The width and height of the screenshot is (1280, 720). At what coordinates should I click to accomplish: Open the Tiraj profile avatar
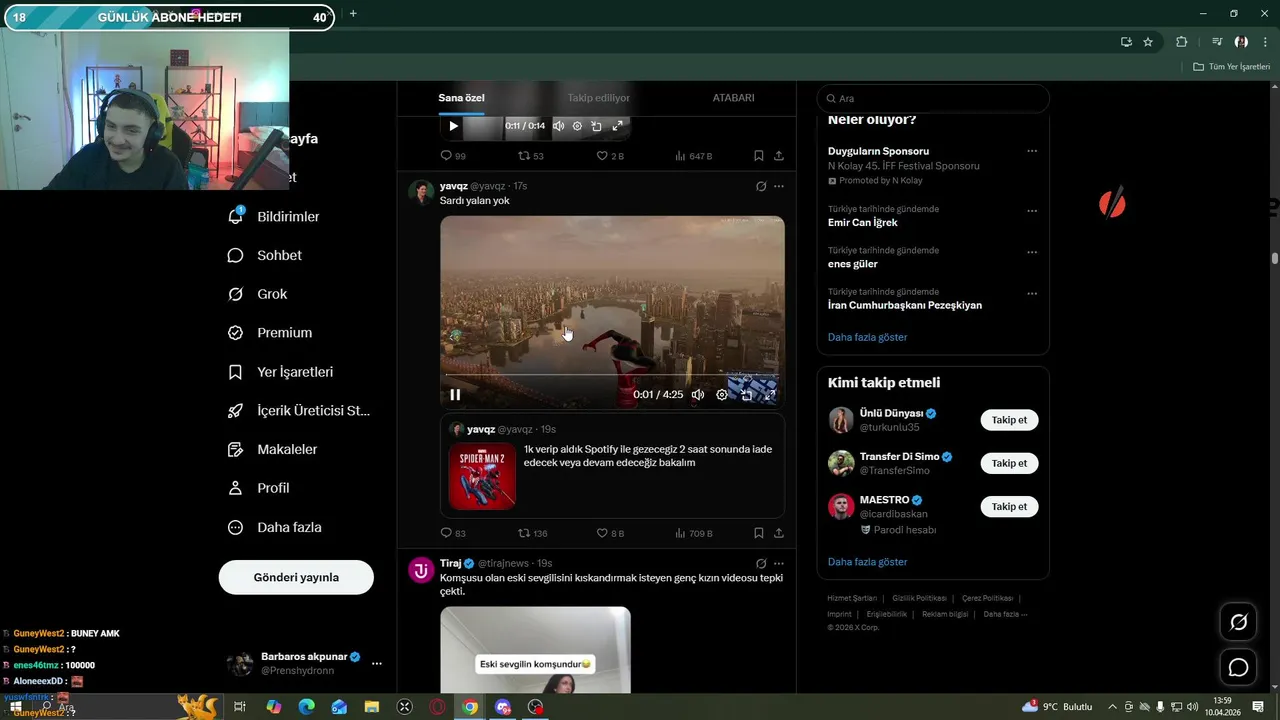[421, 570]
